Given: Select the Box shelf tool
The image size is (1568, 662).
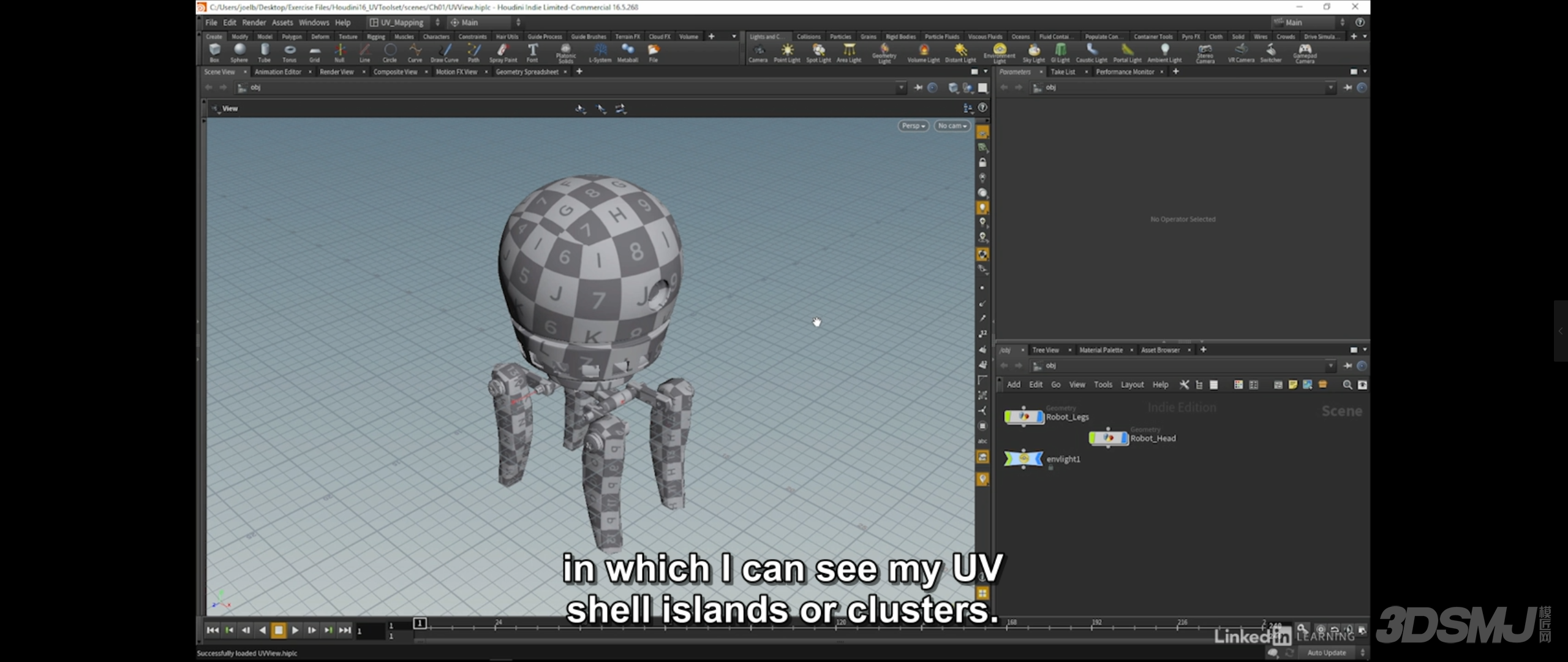Looking at the screenshot, I should point(214,52).
